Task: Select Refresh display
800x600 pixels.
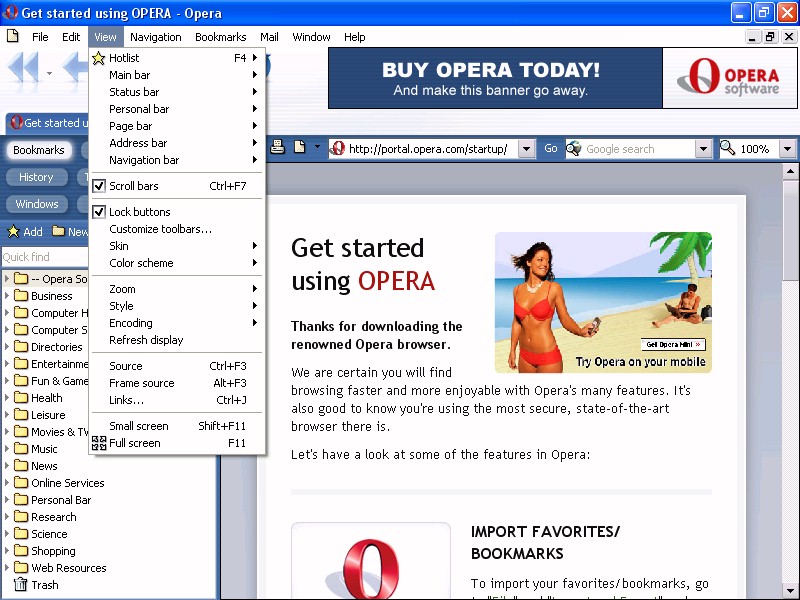Action: click(x=177, y=340)
